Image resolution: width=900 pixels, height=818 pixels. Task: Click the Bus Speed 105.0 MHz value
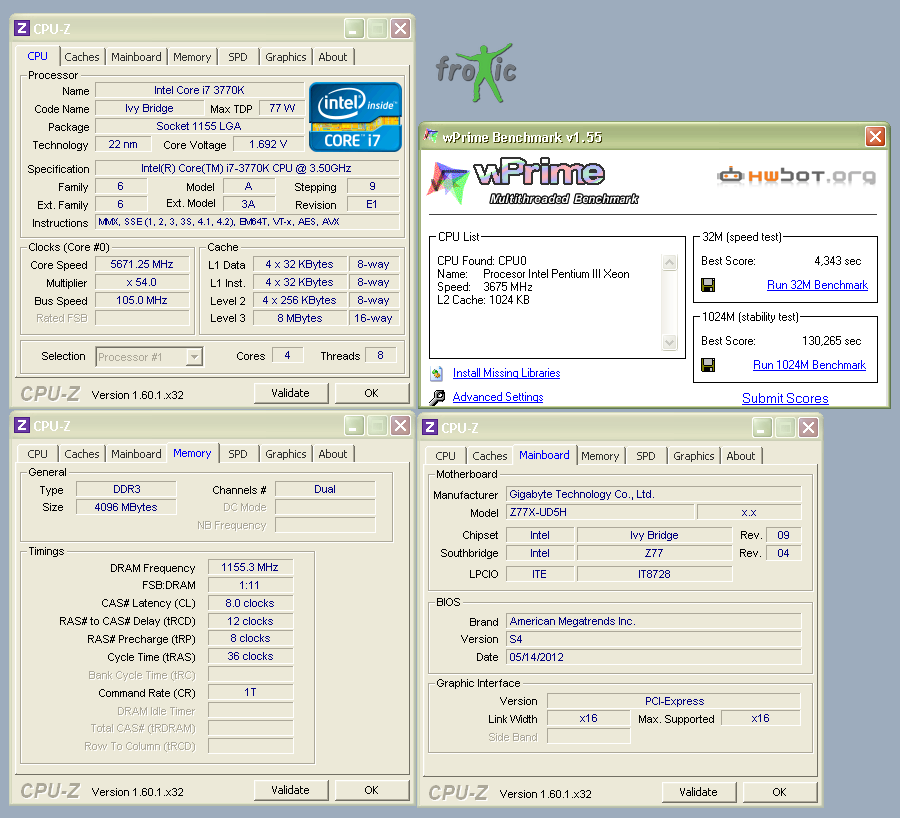142,301
